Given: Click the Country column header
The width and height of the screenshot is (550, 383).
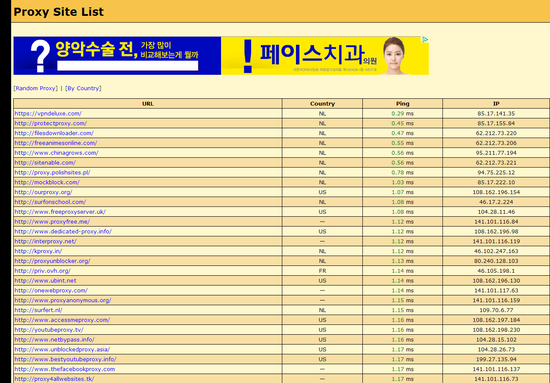Looking at the screenshot, I should point(322,104).
